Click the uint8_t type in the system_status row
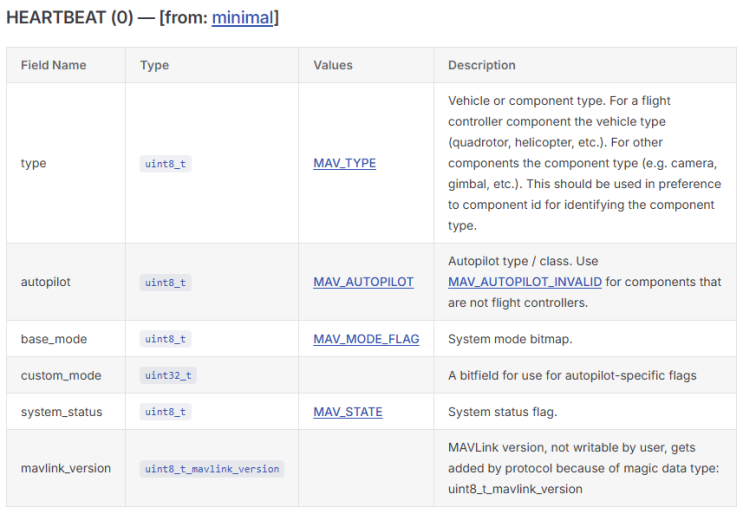The width and height of the screenshot is (743, 514). point(165,412)
